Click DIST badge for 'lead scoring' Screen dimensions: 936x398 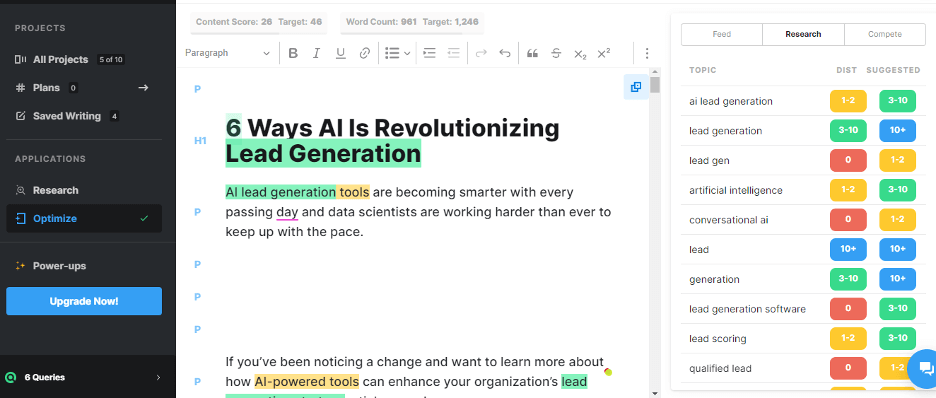848,338
